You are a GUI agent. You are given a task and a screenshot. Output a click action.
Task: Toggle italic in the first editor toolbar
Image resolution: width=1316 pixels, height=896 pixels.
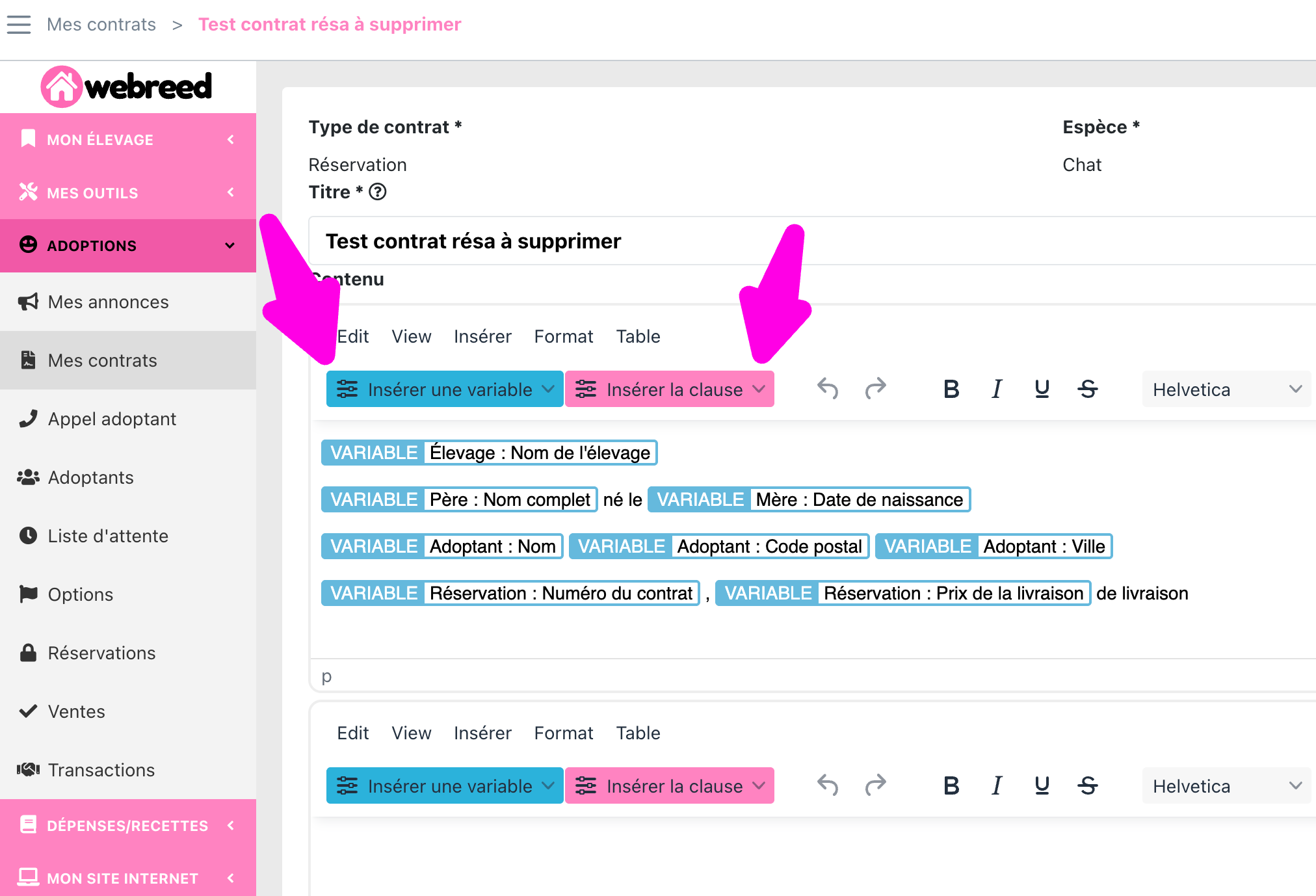click(x=996, y=389)
